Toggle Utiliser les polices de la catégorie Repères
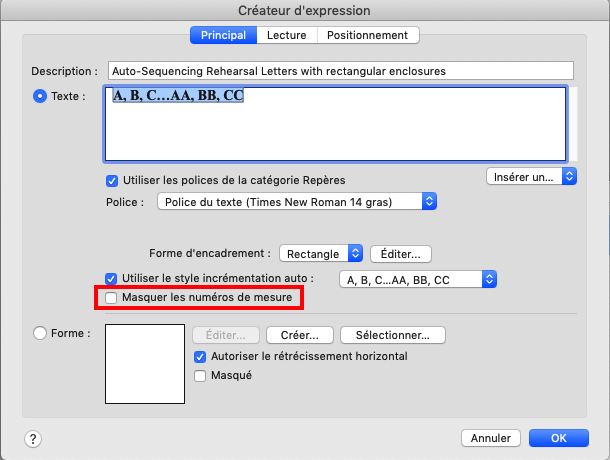The image size is (610, 460). pos(112,181)
